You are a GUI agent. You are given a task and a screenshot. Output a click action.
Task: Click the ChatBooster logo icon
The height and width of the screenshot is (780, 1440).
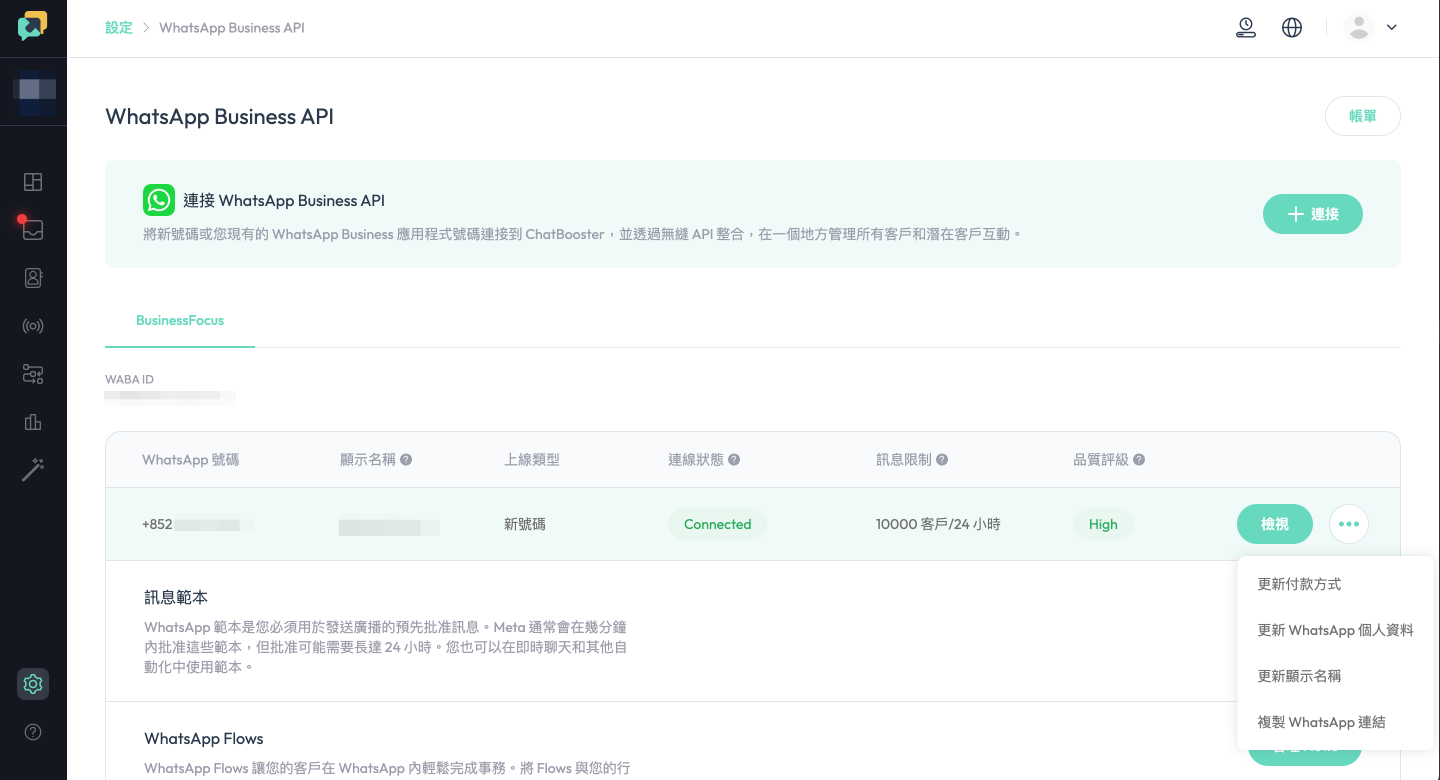click(32, 26)
